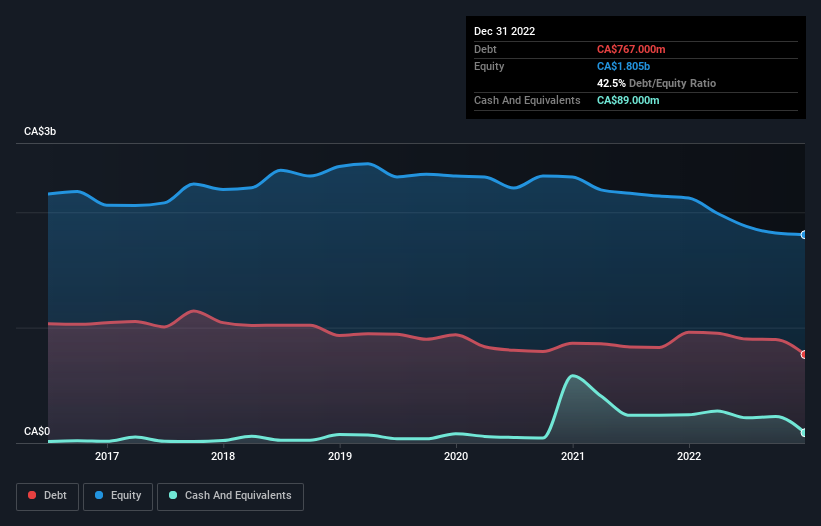Click the teal Cash endpoint marker
This screenshot has height=526, width=821.
click(x=804, y=433)
